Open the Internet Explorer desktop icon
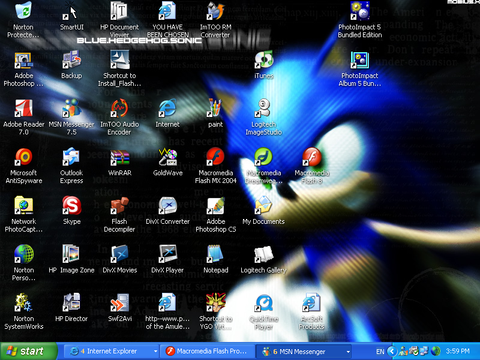The height and width of the screenshot is (360, 480). 167,108
